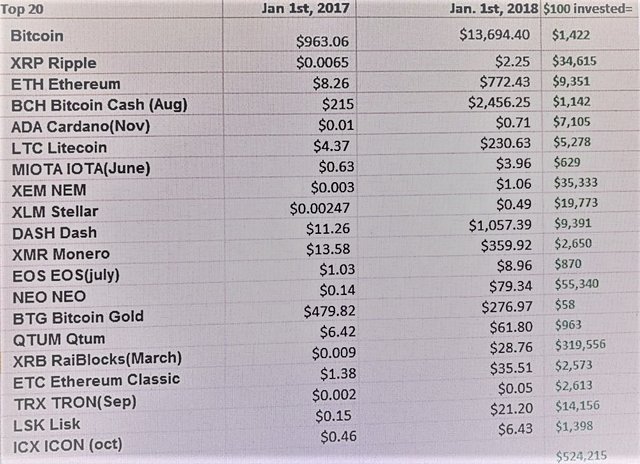
Task: Select the Jan 1st, 2017 column header
Action: [294, 11]
